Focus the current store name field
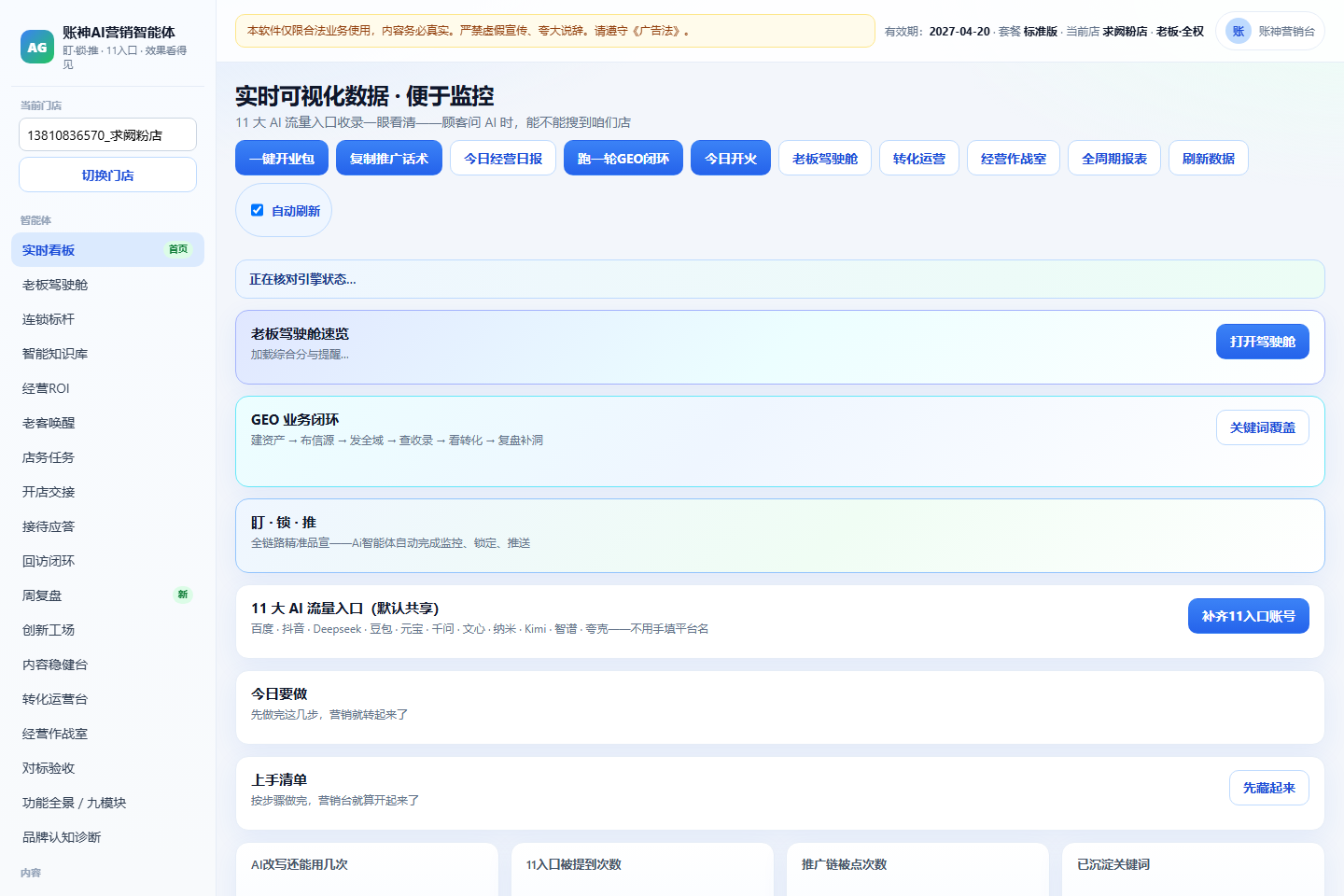Image resolution: width=1344 pixels, height=896 pixels. [x=107, y=134]
